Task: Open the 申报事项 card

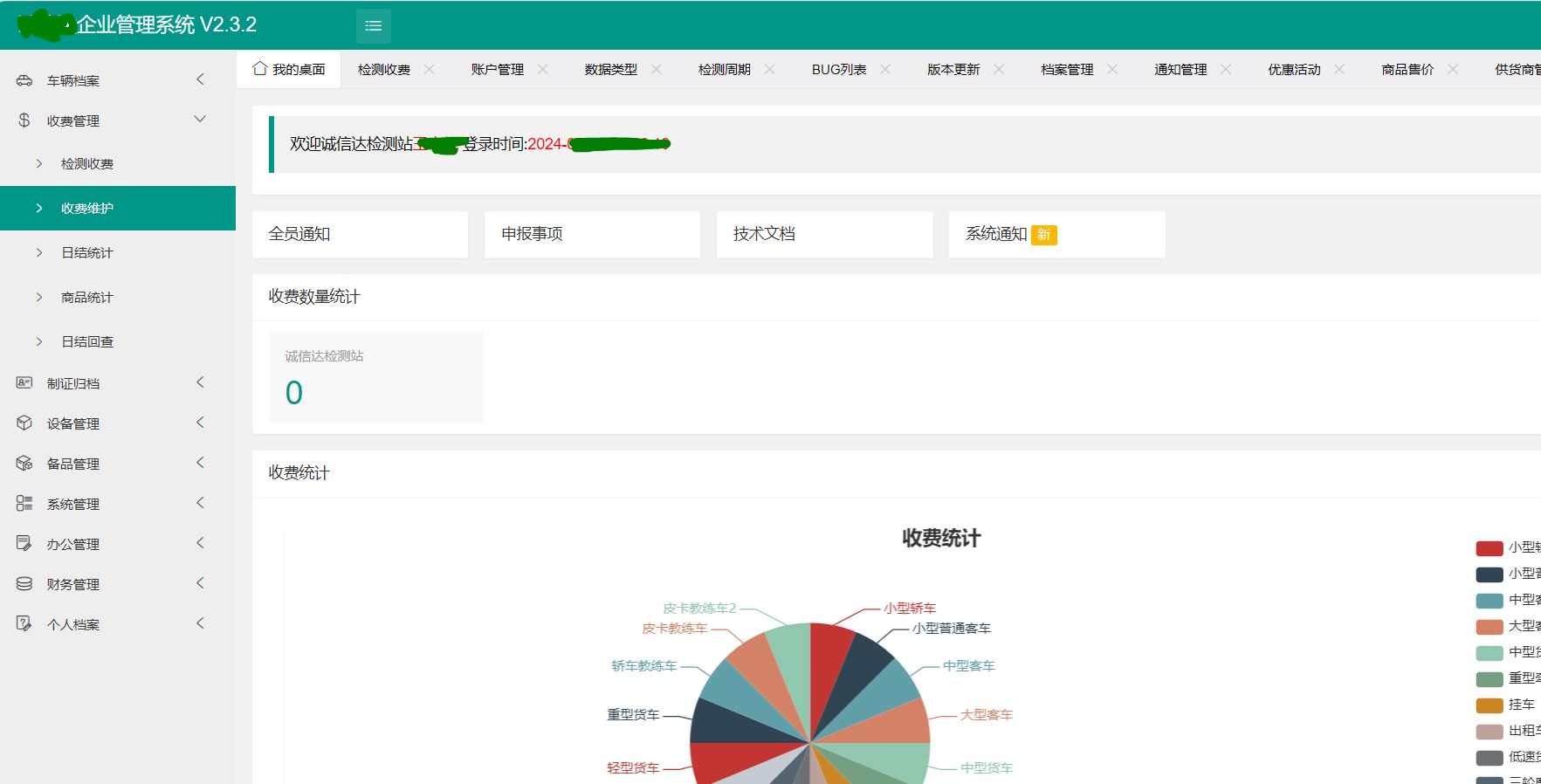Action: pos(592,234)
